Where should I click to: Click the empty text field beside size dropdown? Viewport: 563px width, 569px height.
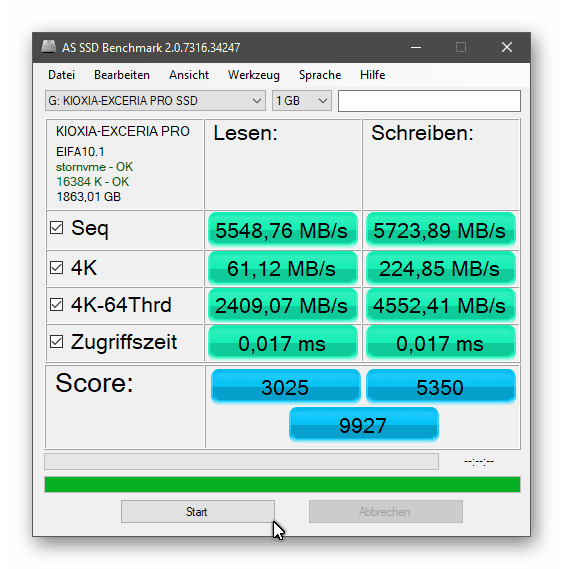[429, 101]
